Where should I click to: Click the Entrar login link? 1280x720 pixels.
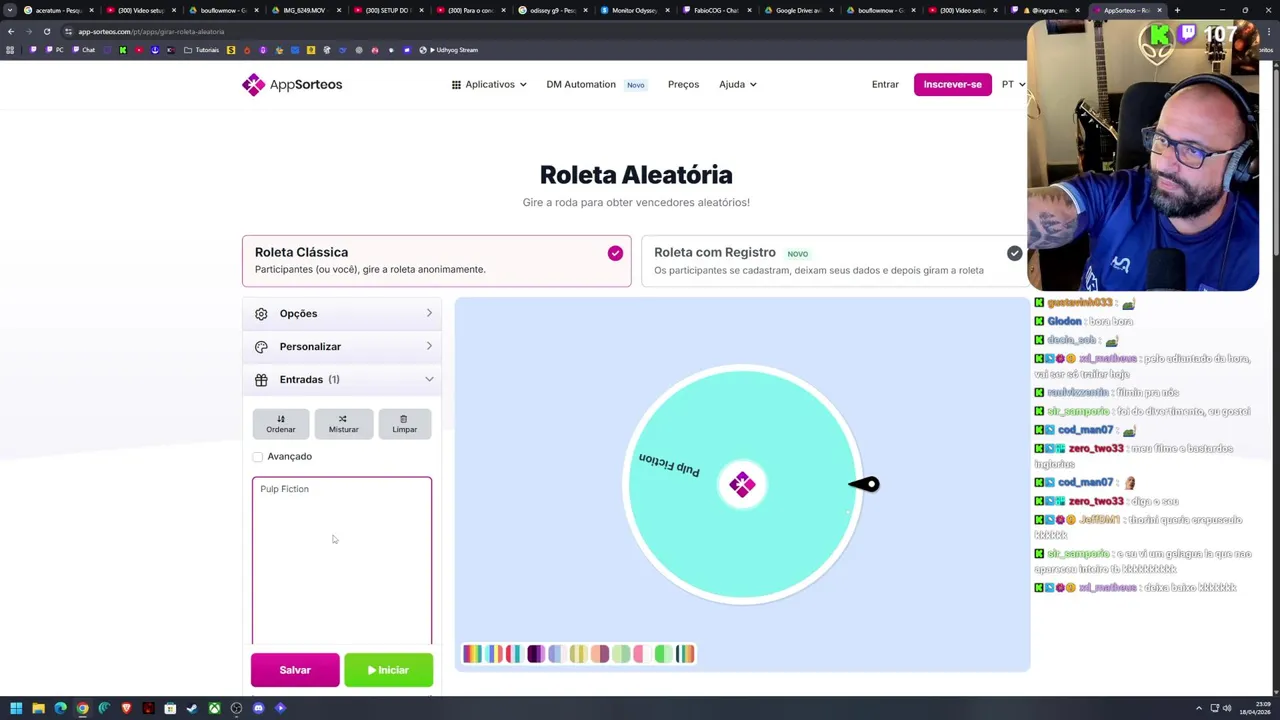[885, 85]
